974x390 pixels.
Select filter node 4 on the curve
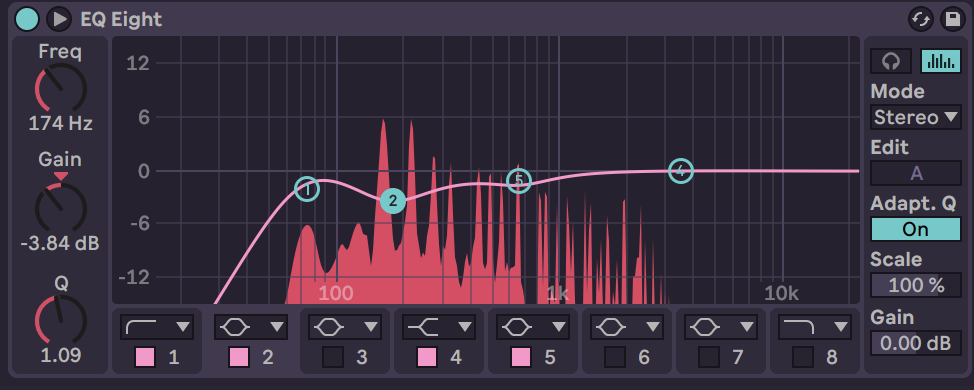(681, 170)
